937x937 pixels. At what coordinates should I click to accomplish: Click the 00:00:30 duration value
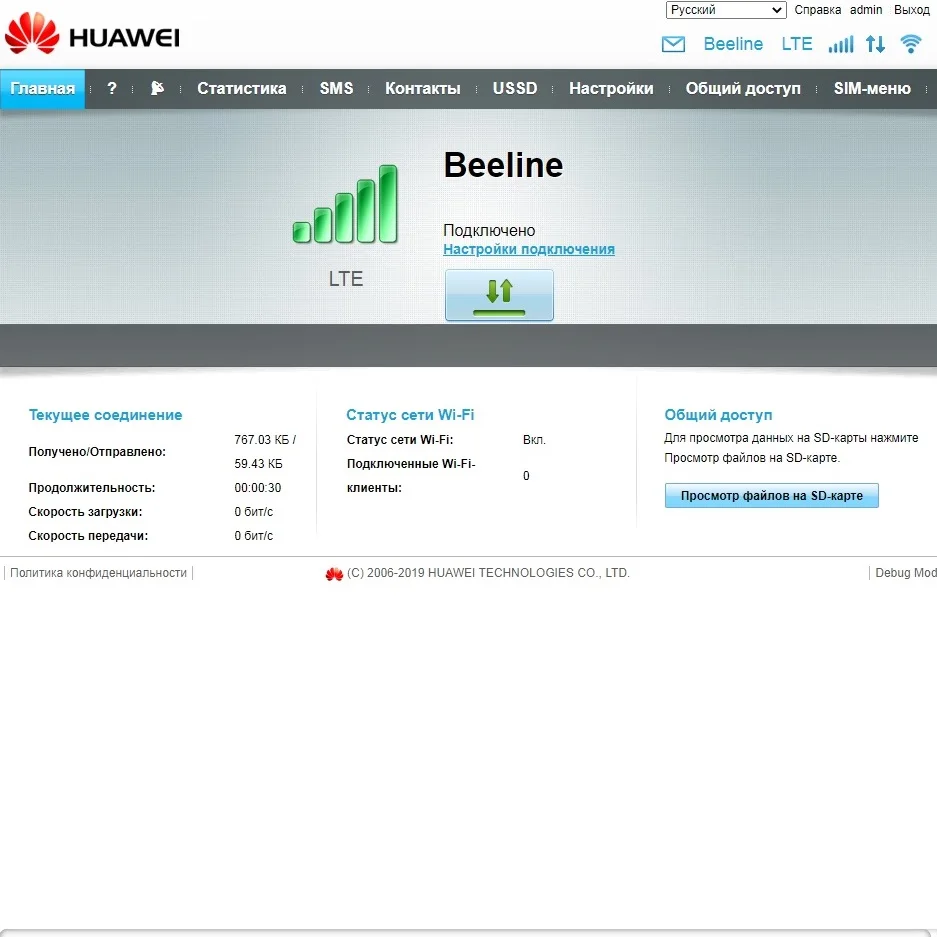[x=258, y=488]
